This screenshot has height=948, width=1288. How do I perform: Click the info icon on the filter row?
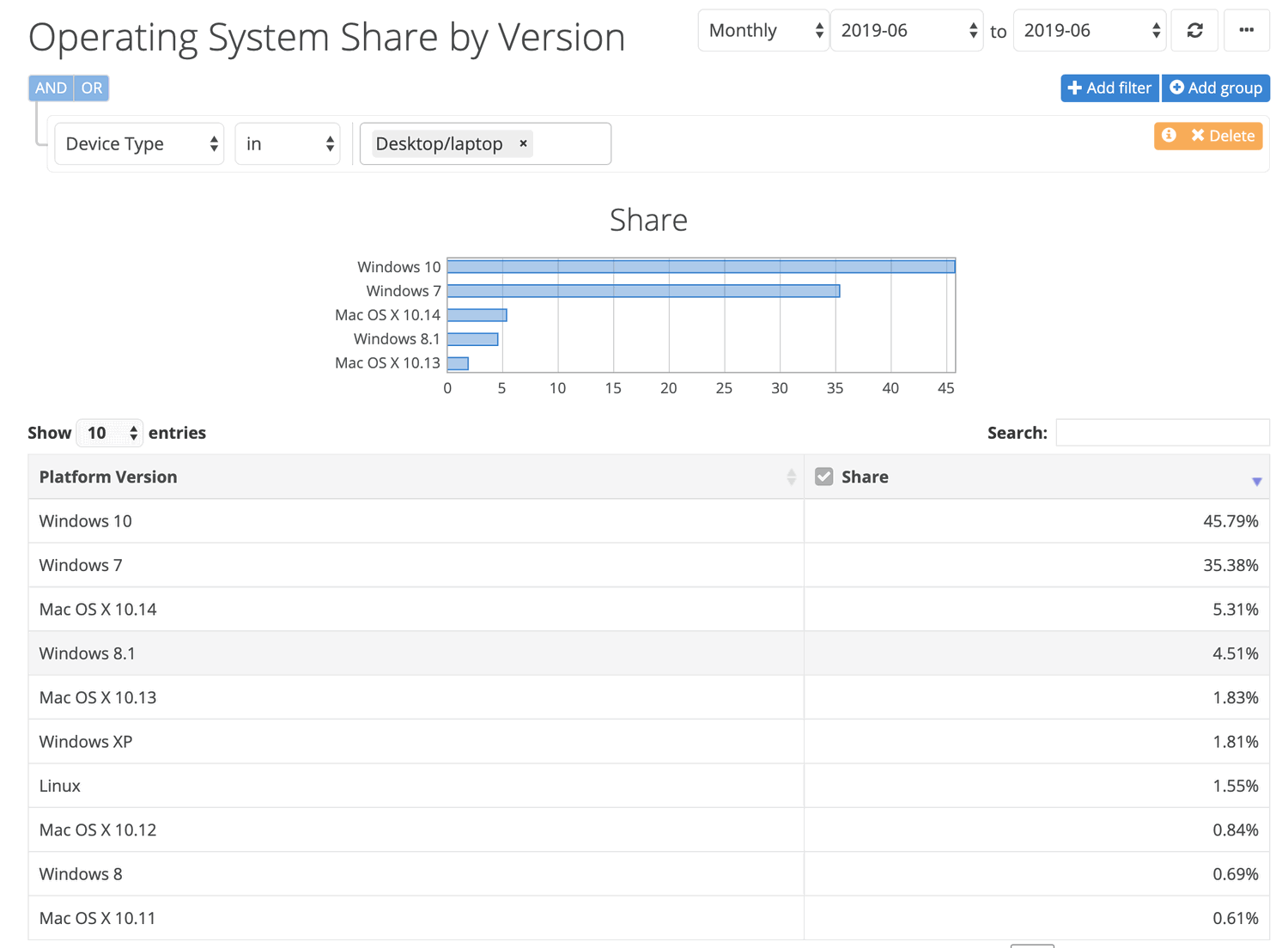1170,136
